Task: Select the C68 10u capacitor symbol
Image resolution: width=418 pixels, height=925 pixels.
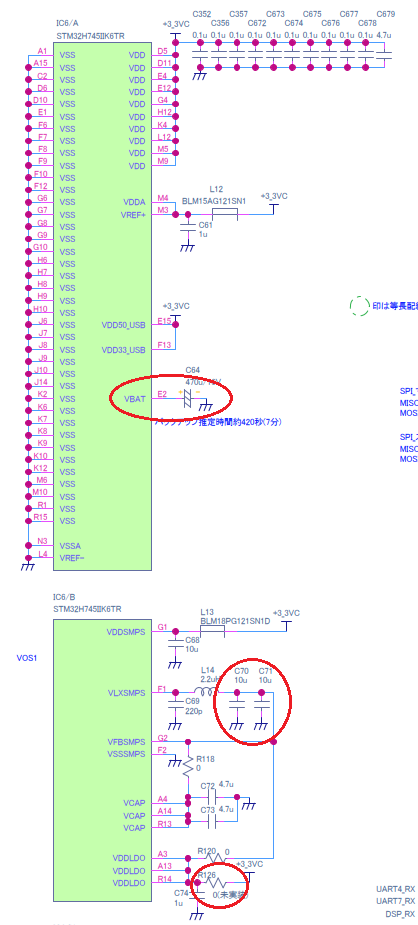Action: (175, 644)
